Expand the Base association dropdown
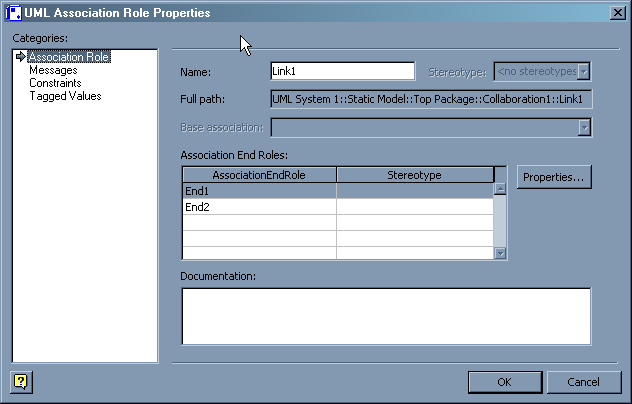632x404 pixels. (x=584, y=128)
